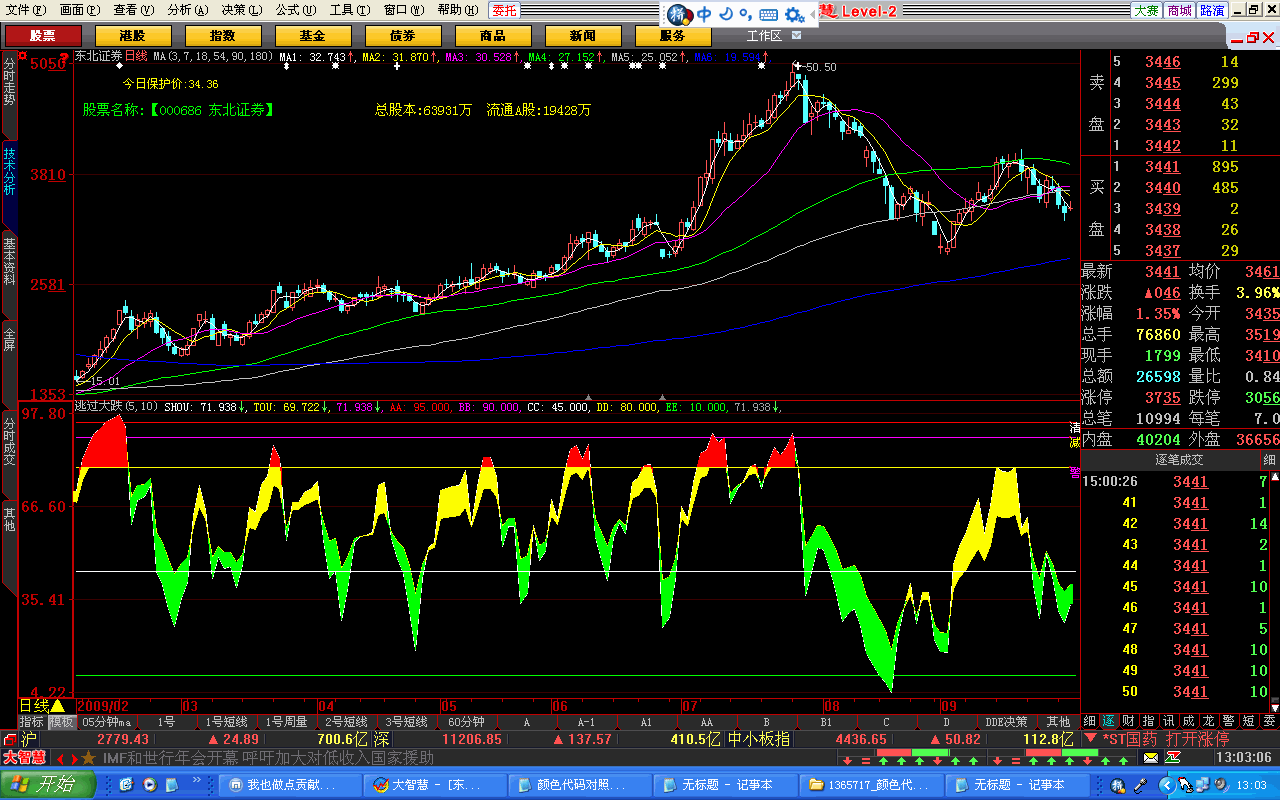1280x800 pixels.
Task: Click the IME Chinese 中 mode icon
Action: [x=706, y=14]
